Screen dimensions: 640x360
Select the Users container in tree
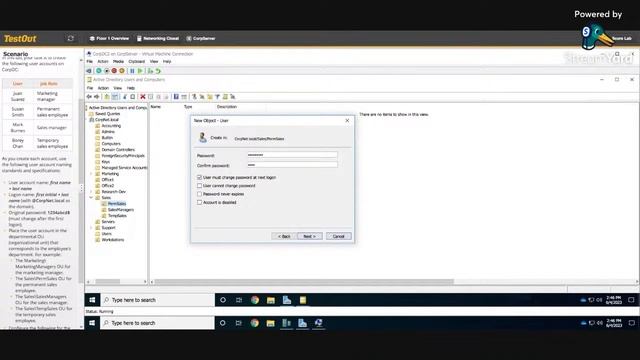click(x=107, y=234)
